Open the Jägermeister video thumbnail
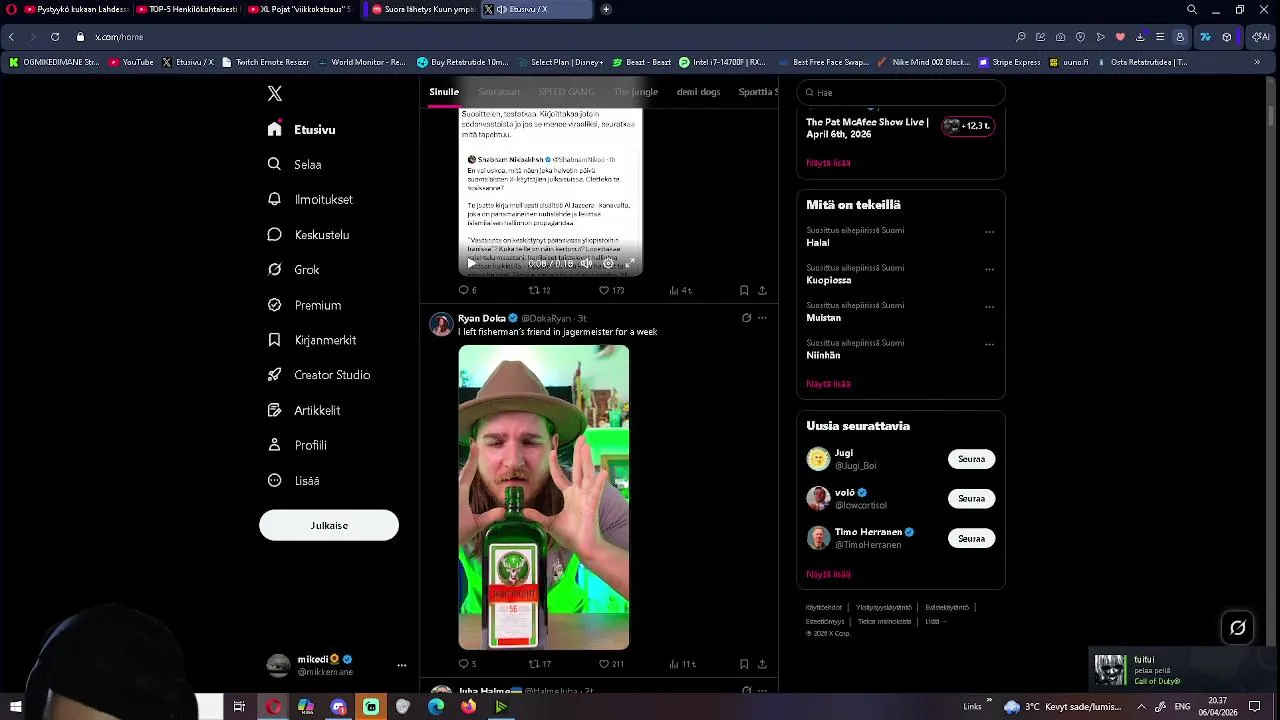Screen dimensions: 1280x720 coord(544,497)
